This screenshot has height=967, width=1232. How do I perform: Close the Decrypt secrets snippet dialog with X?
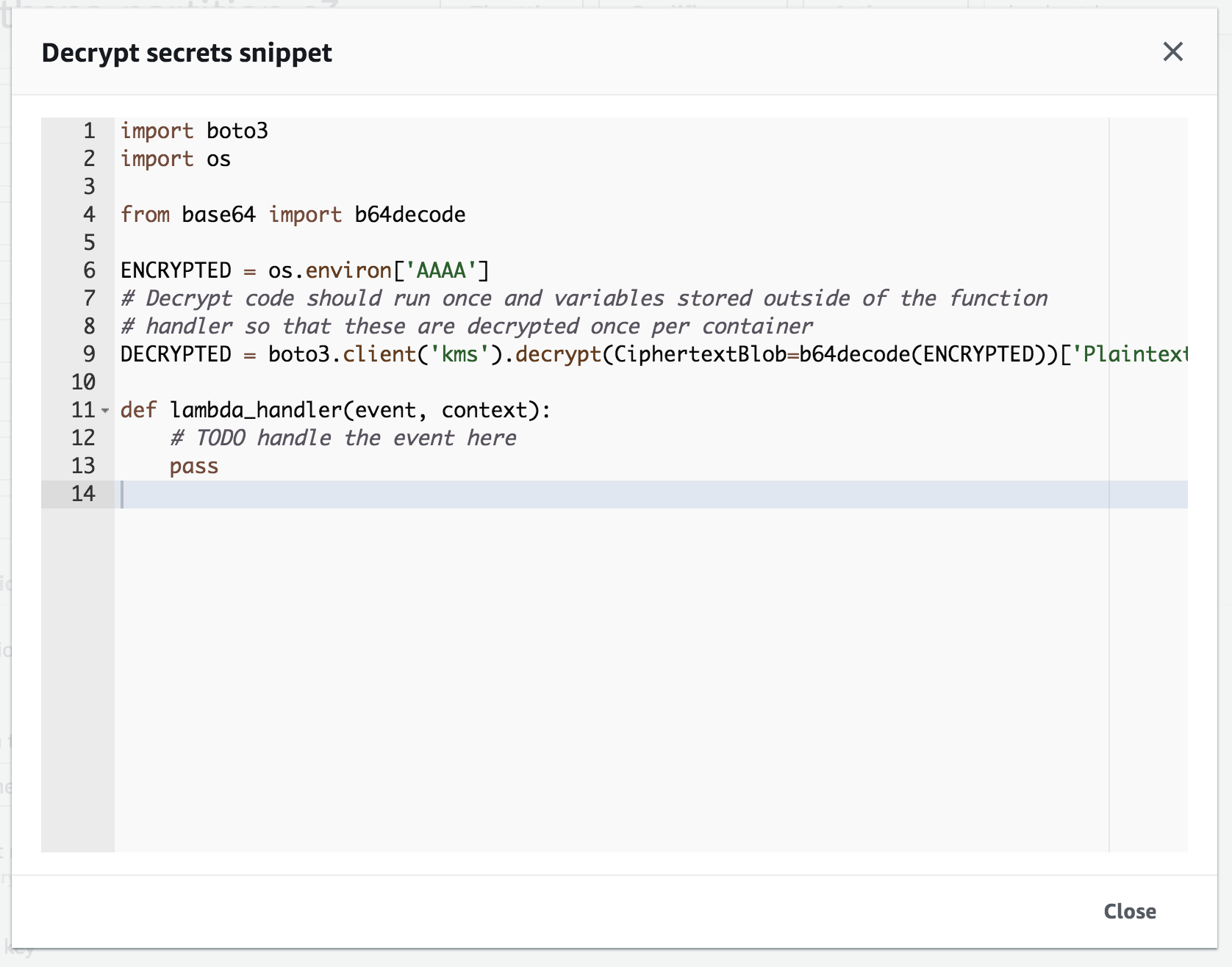point(1172,51)
